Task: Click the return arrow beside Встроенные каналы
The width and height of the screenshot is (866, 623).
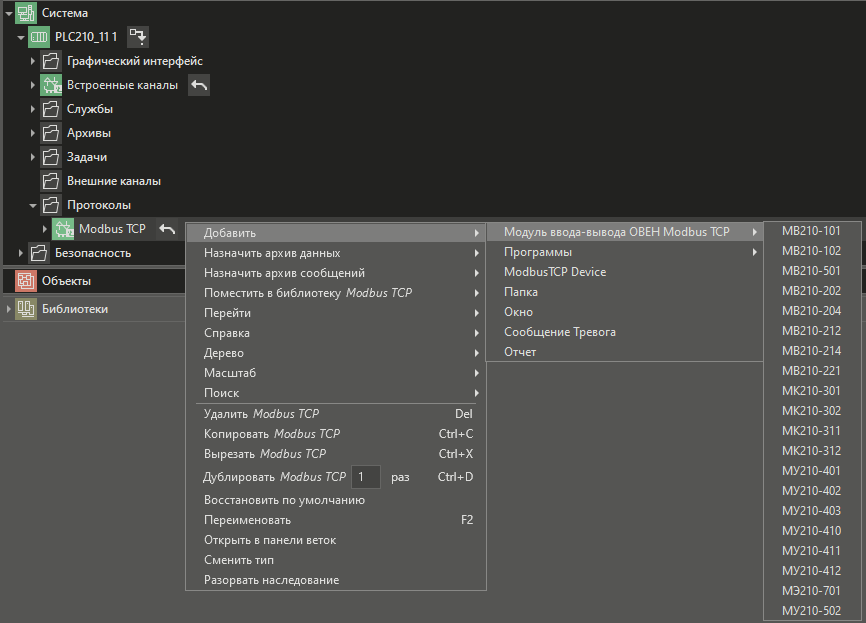Action: [x=199, y=85]
